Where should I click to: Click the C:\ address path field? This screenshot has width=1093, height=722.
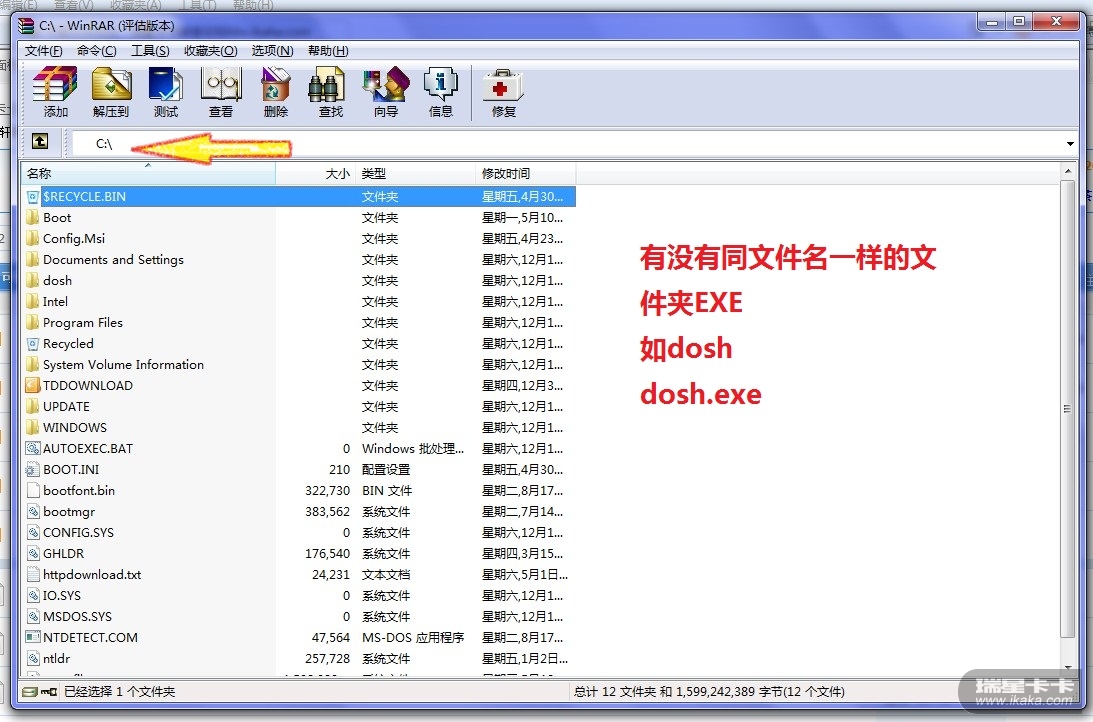[566, 144]
